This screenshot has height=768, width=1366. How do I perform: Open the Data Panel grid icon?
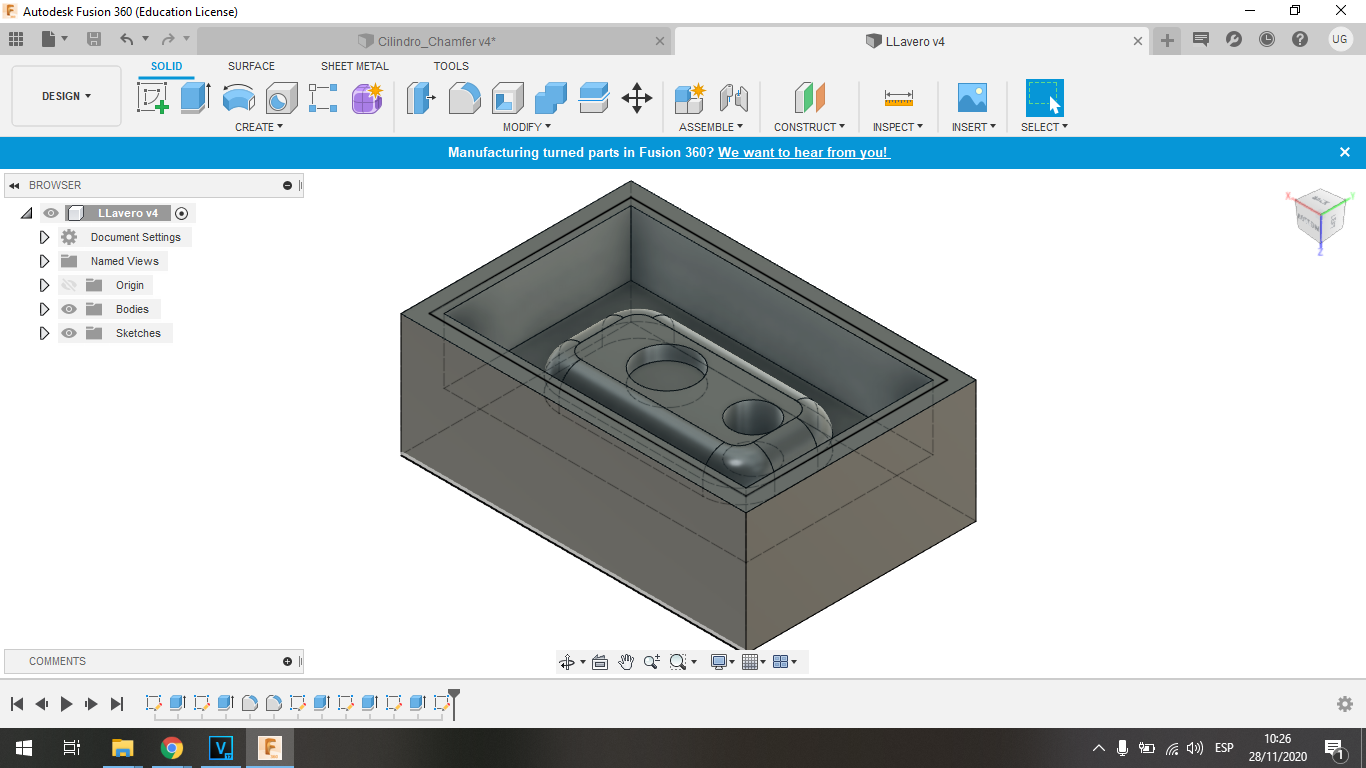16,39
